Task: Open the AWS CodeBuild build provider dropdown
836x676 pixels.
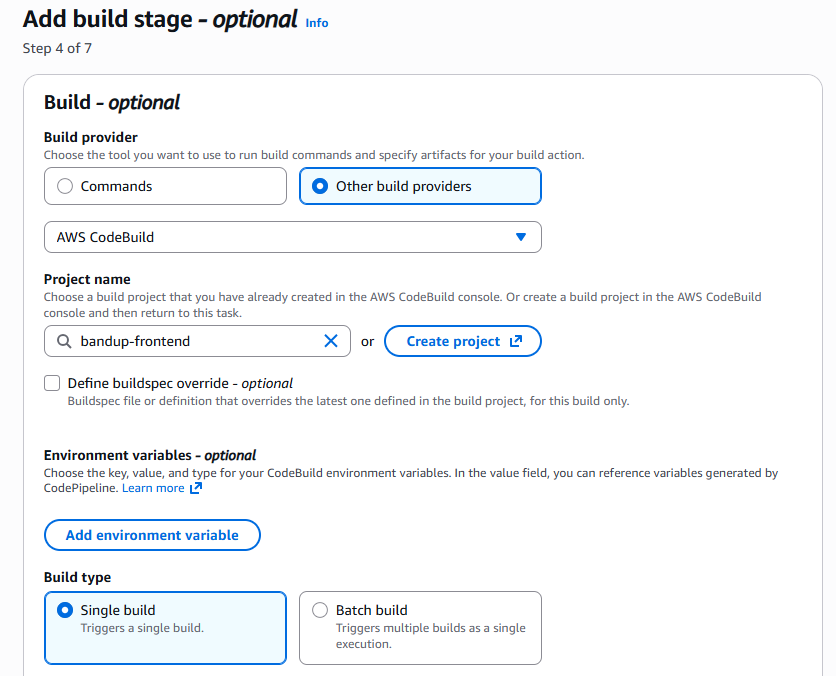Action: 293,237
